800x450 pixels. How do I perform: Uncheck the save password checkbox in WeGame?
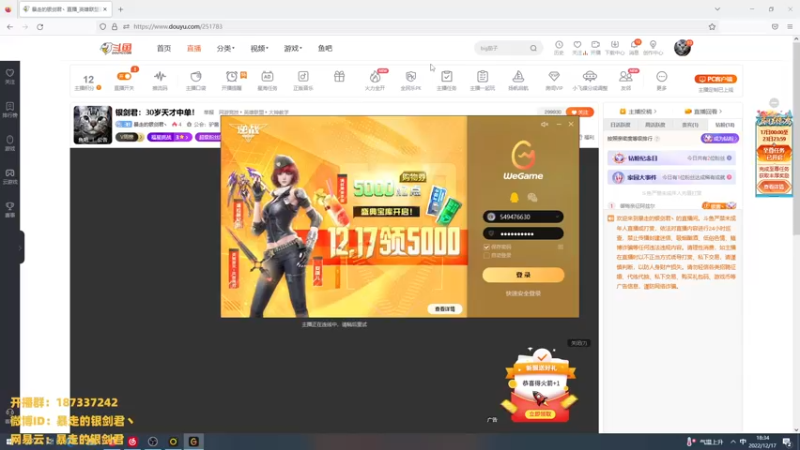click(486, 247)
